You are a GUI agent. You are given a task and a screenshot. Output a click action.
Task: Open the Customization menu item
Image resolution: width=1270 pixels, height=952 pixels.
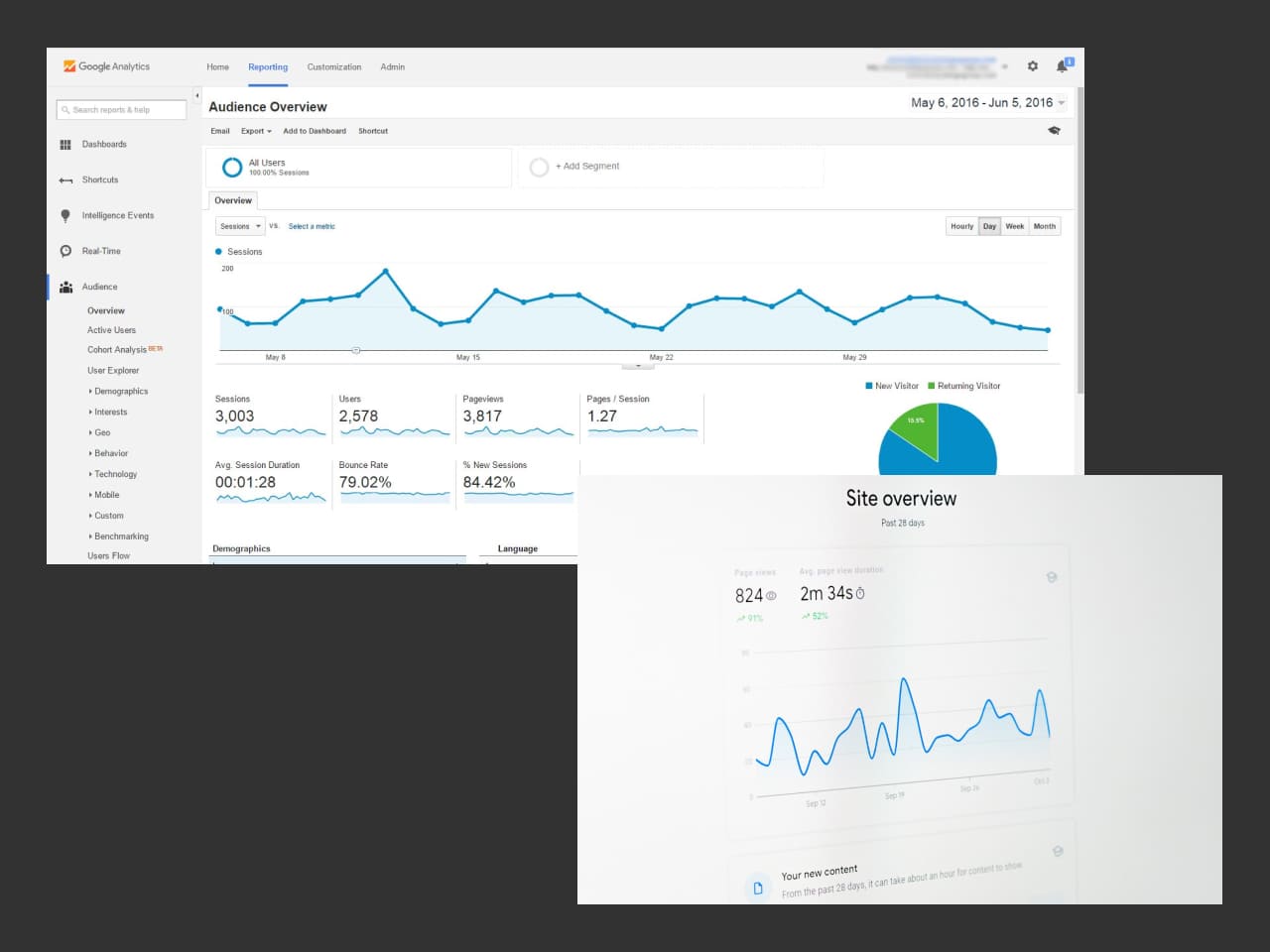click(x=333, y=66)
